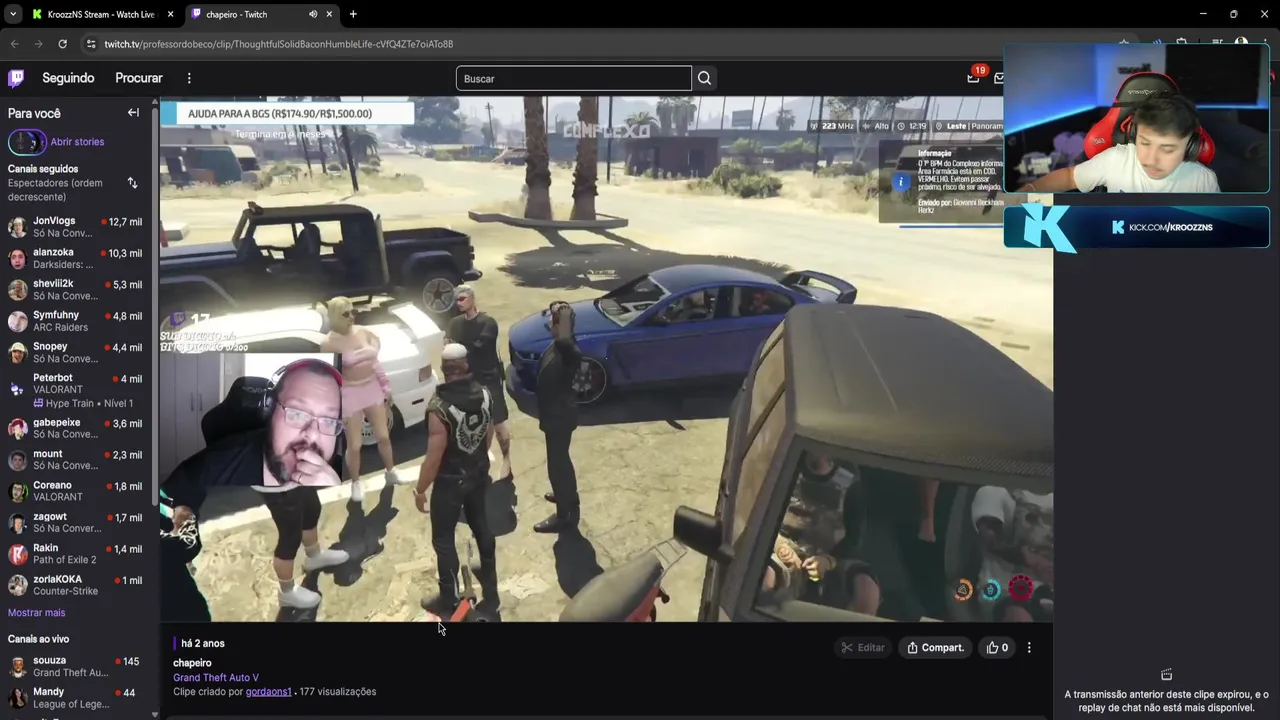Click Rakin avatar icon
1280x720 pixels.
coord(17,553)
